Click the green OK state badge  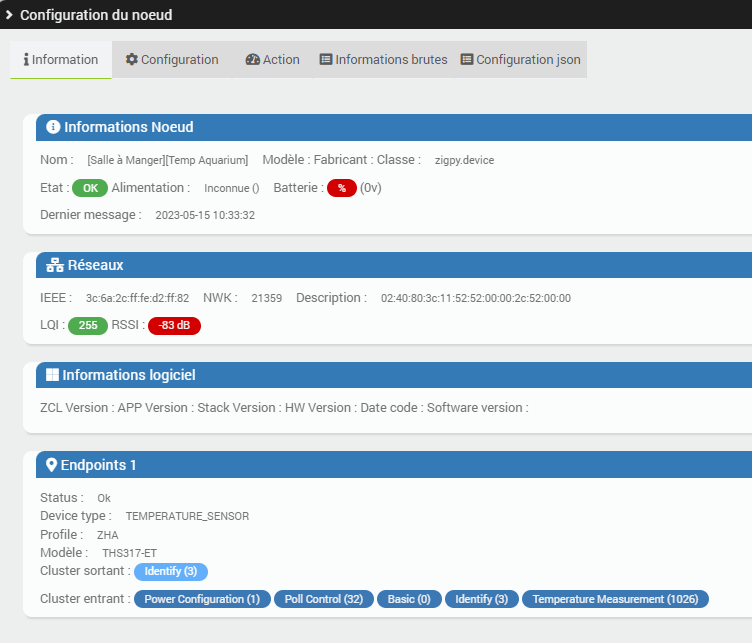coord(90,188)
